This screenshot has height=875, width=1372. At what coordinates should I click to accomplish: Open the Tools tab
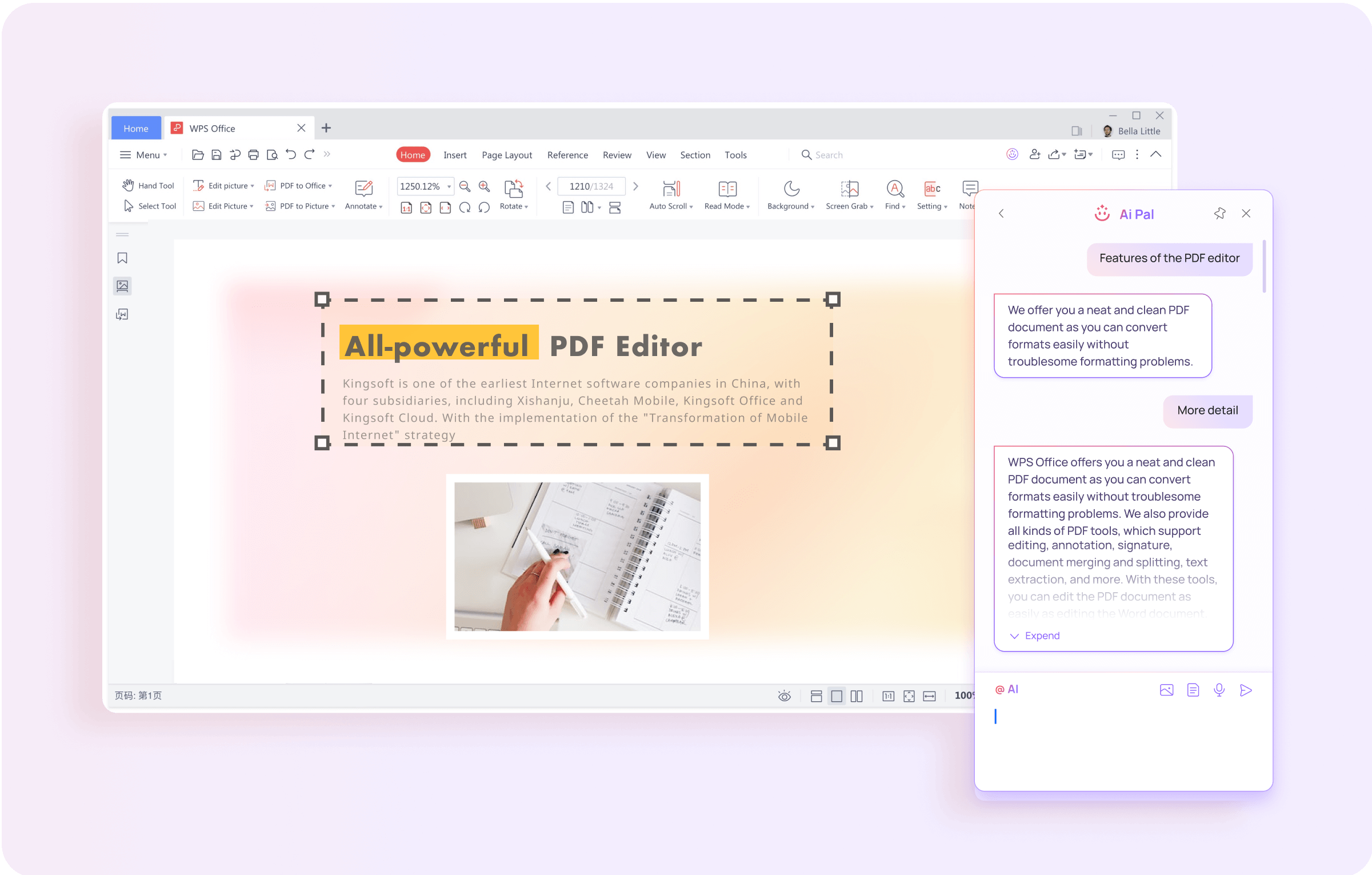pyautogui.click(x=735, y=155)
